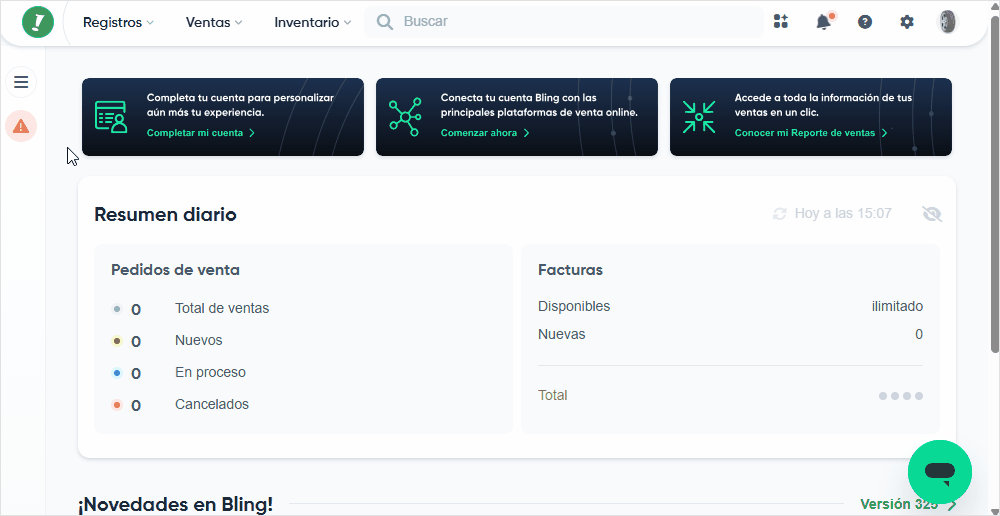Click the converging arrows banner icon
This screenshot has width=1000, height=516.
699,117
